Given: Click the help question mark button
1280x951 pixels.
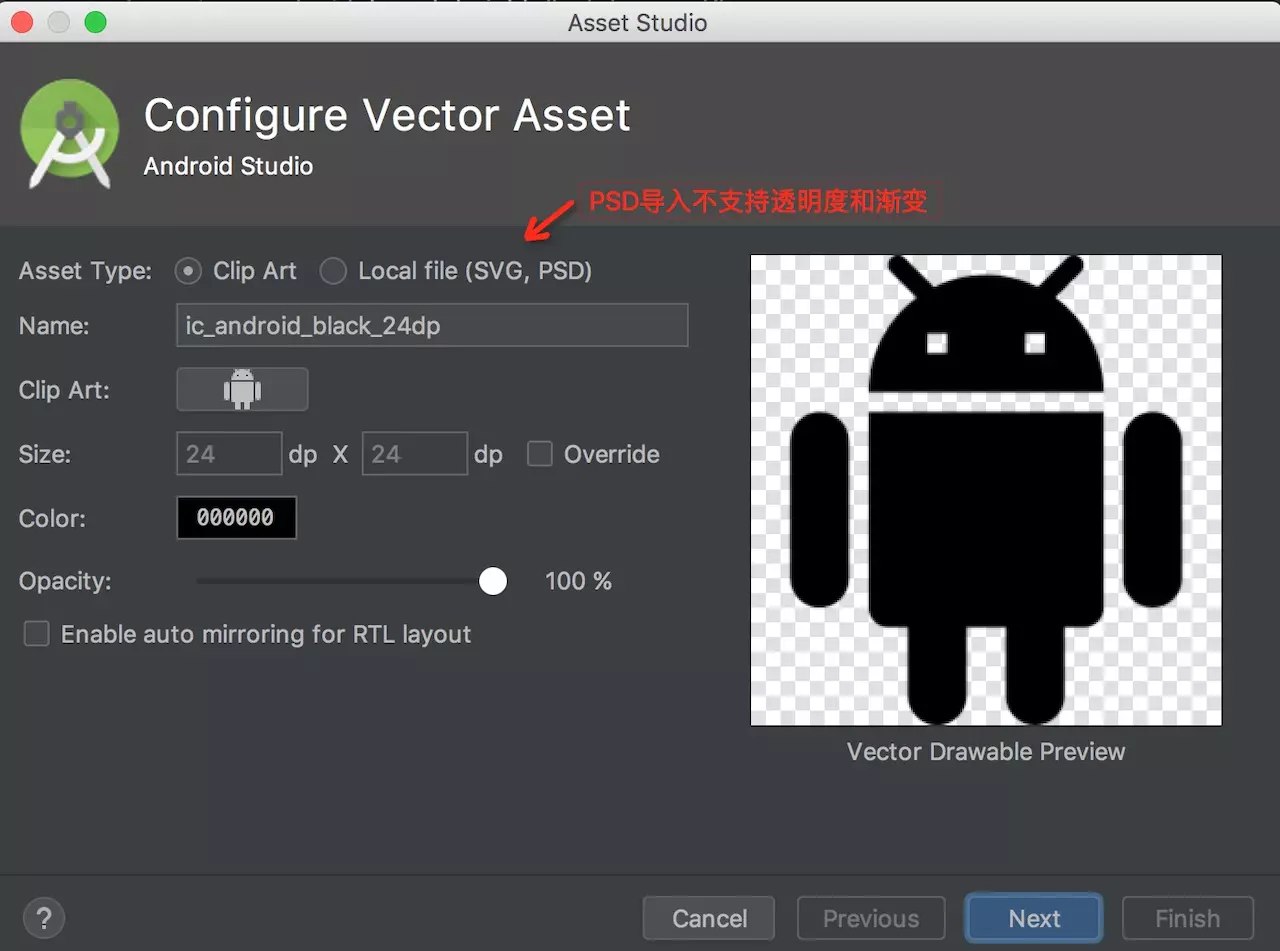Looking at the screenshot, I should click(44, 918).
